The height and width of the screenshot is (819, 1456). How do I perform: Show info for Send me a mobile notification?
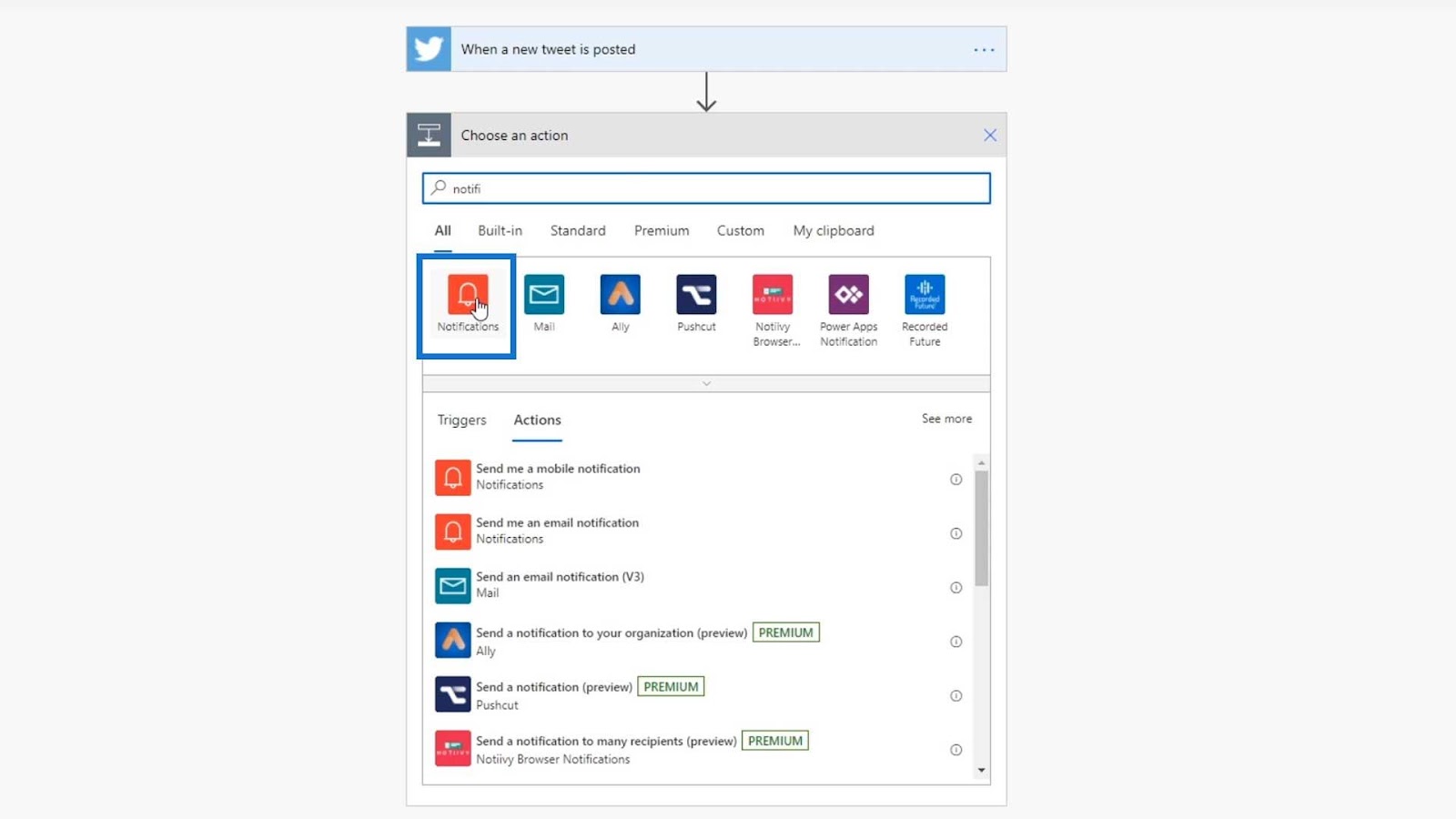pyautogui.click(x=955, y=480)
